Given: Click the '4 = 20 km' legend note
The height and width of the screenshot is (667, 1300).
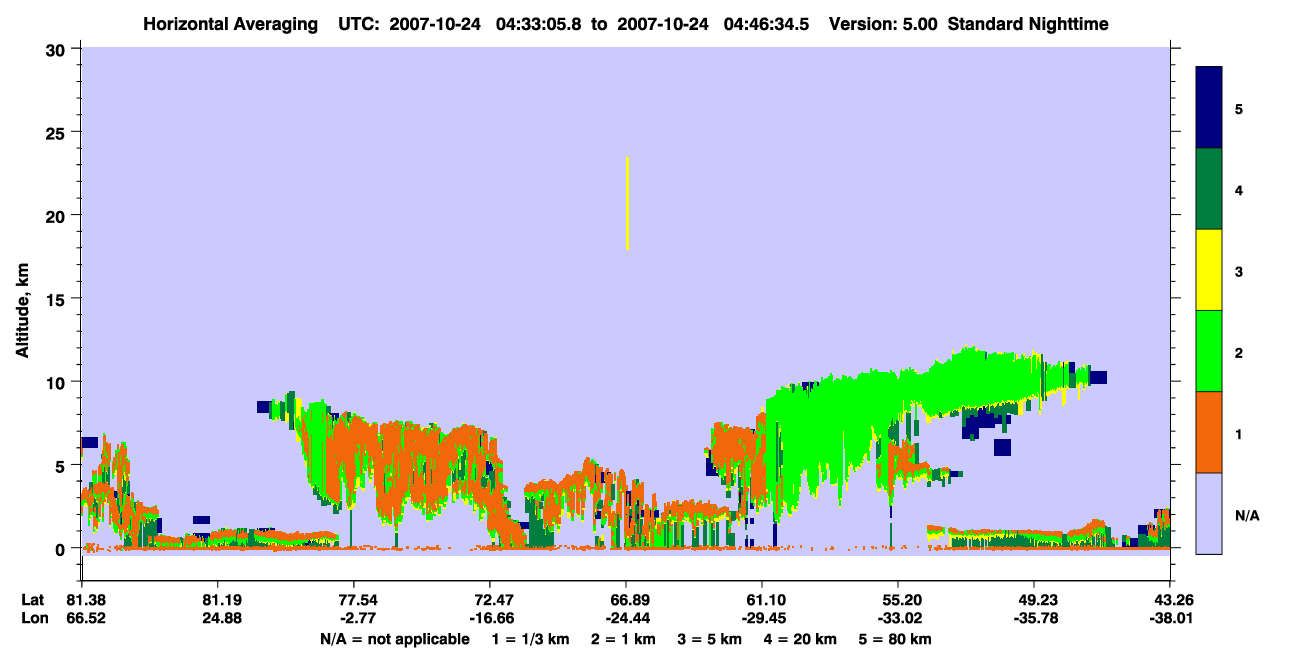Looking at the screenshot, I should pyautogui.click(x=801, y=639).
